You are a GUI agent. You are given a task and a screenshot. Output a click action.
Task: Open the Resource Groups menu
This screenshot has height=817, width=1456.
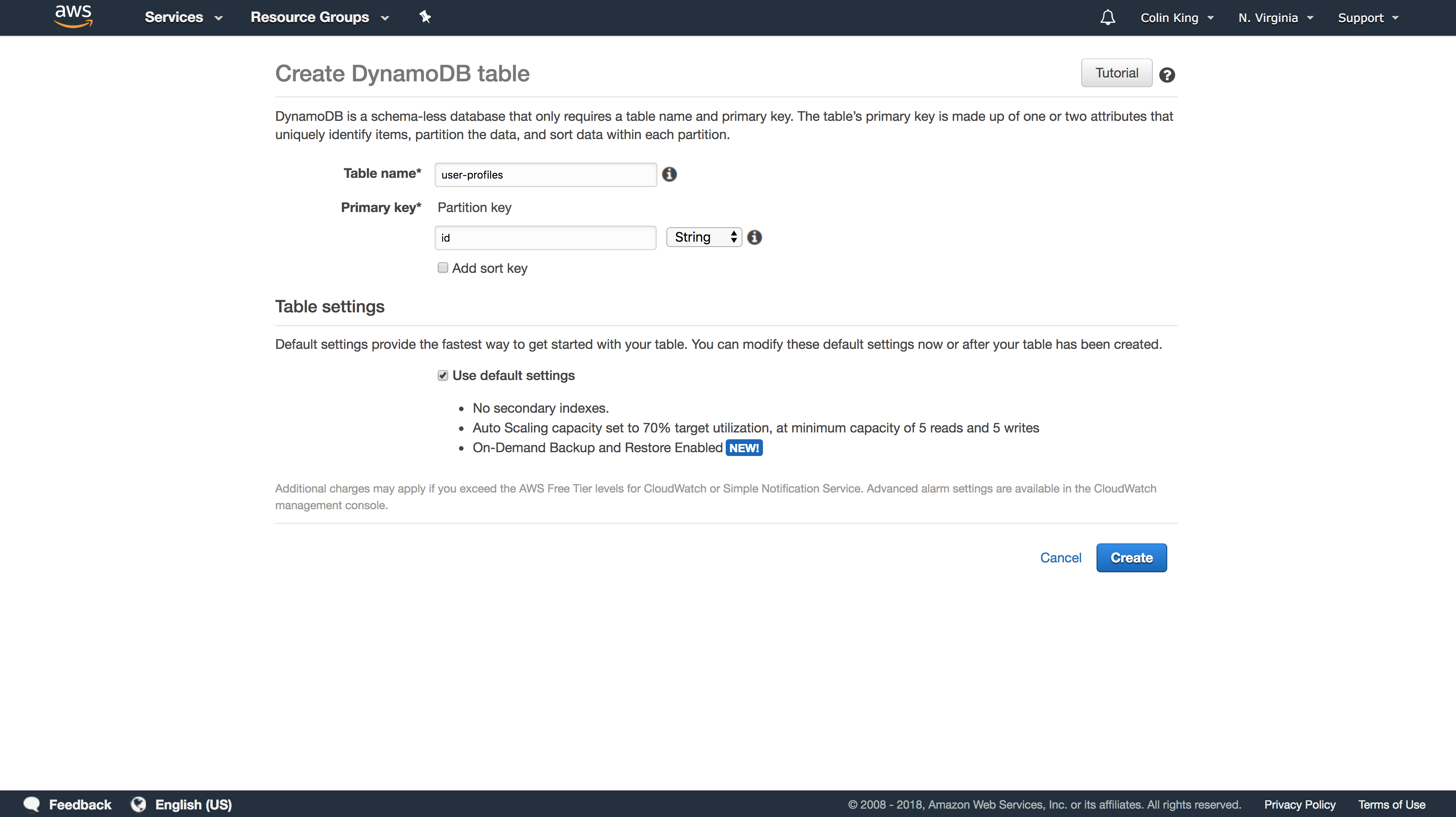pyautogui.click(x=319, y=17)
